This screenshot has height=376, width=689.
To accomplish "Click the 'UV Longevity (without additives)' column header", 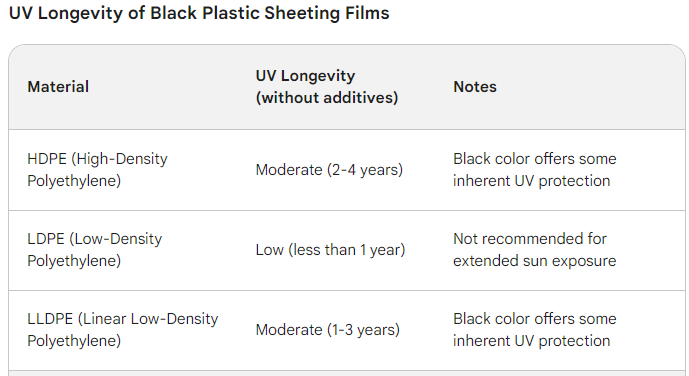I will [x=327, y=87].
